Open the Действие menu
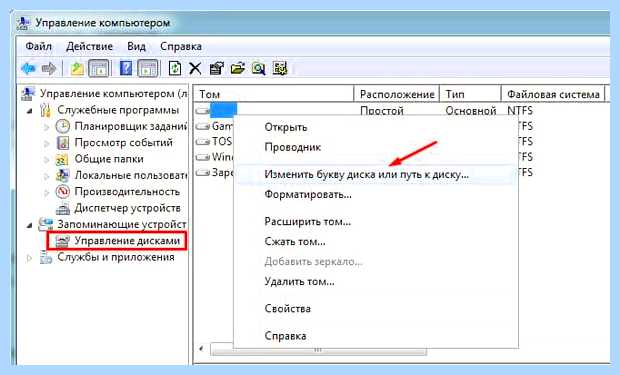Image resolution: width=620 pixels, height=375 pixels. [x=89, y=46]
